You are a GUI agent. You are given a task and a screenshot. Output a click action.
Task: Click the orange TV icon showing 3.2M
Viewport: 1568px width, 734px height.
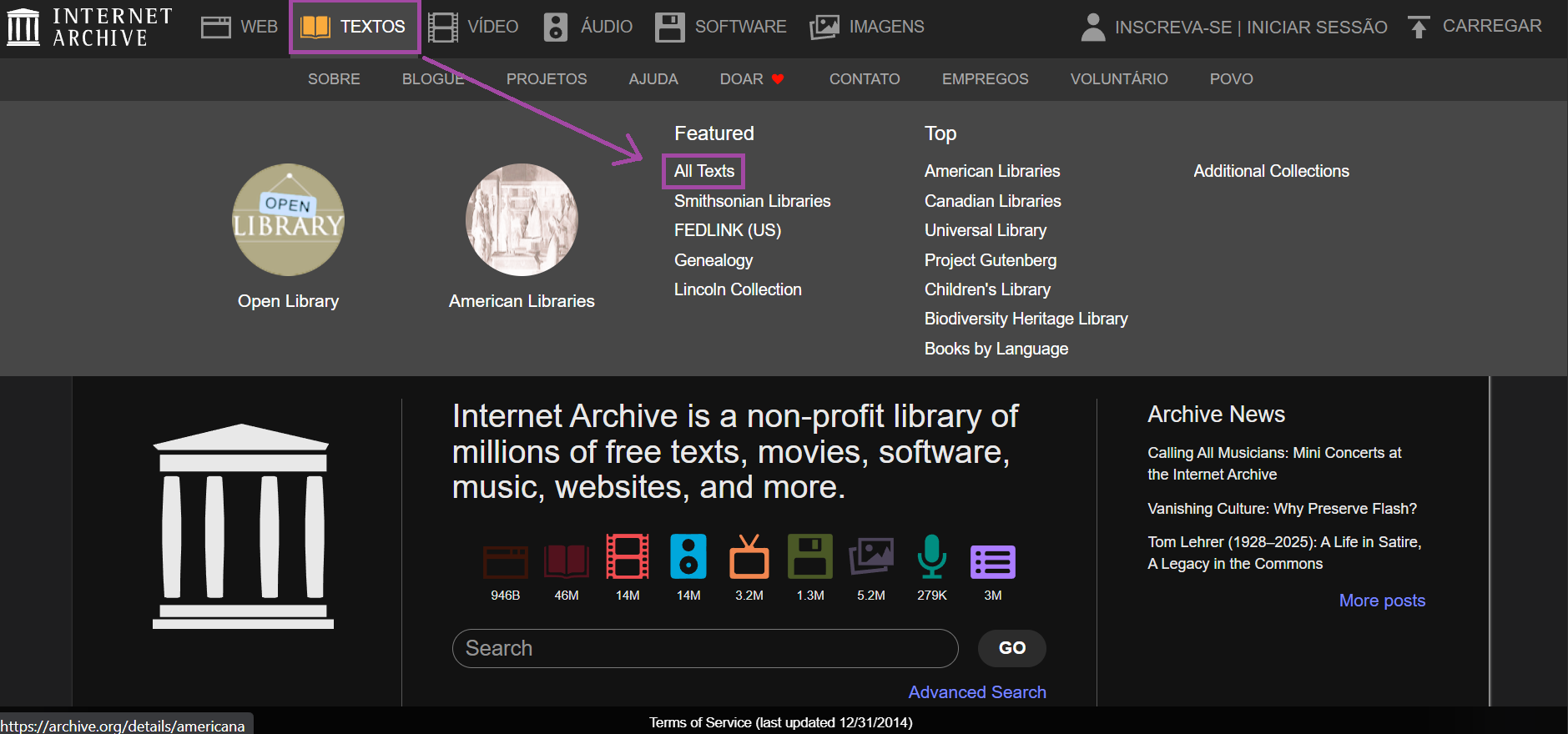tap(749, 556)
